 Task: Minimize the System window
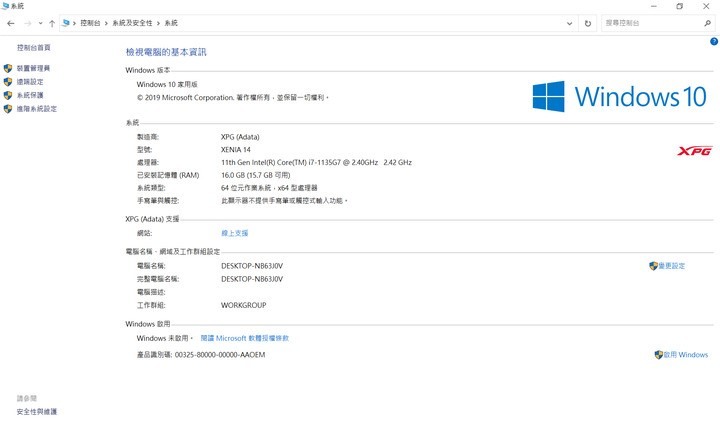pos(654,6)
